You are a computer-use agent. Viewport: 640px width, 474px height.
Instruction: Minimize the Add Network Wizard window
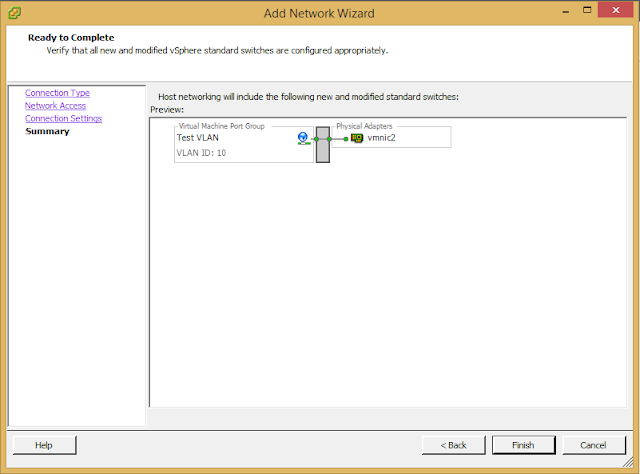point(565,11)
